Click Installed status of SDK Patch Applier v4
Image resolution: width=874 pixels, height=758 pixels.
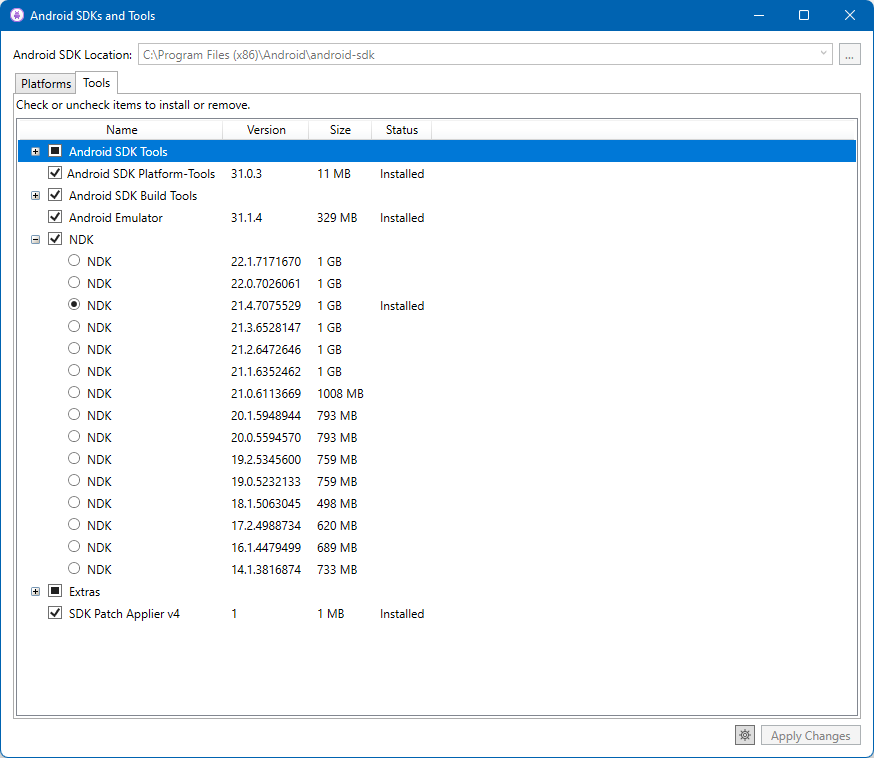(x=402, y=614)
